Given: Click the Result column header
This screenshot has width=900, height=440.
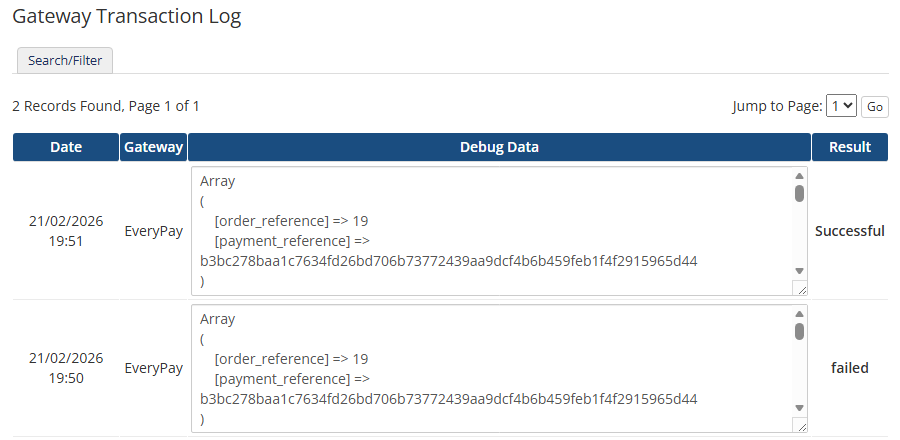Looking at the screenshot, I should (849, 147).
